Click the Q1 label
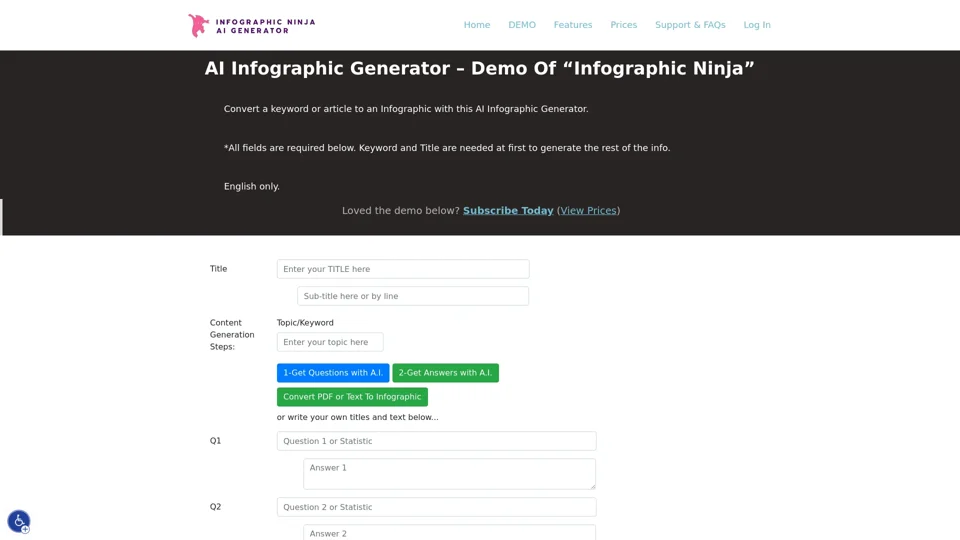 (216, 441)
